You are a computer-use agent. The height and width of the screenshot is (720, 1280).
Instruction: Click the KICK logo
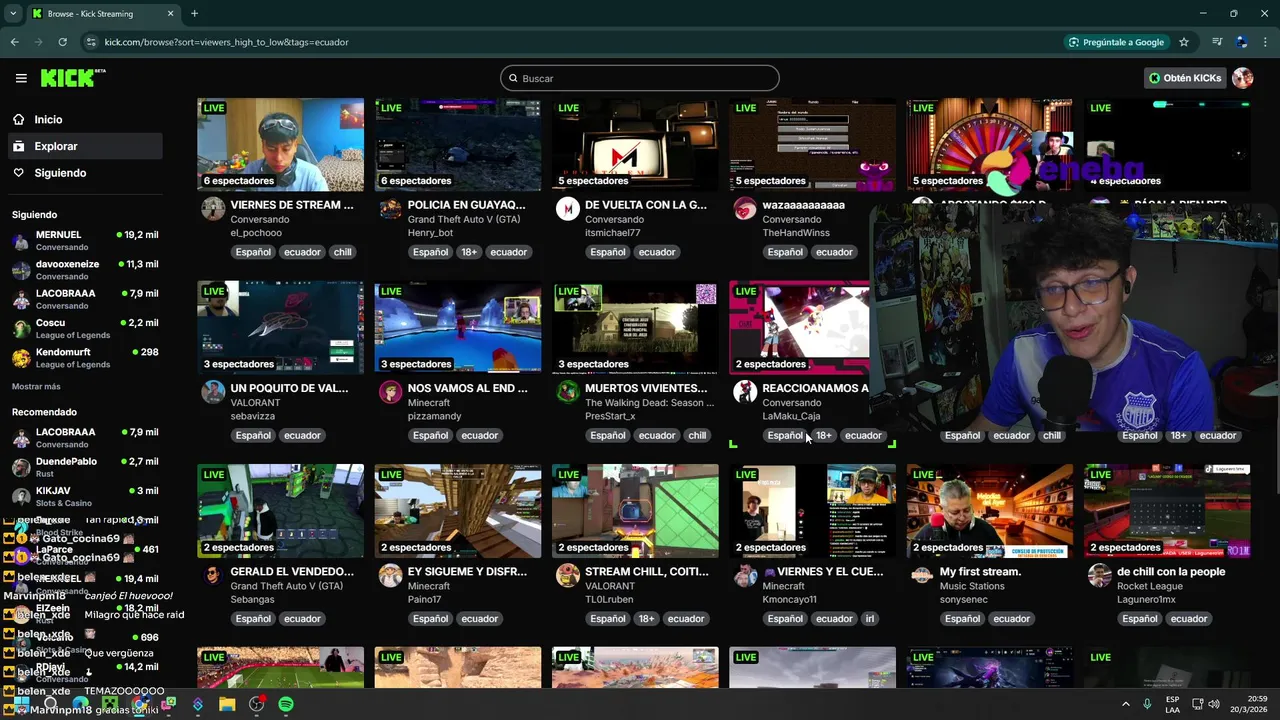(x=73, y=78)
